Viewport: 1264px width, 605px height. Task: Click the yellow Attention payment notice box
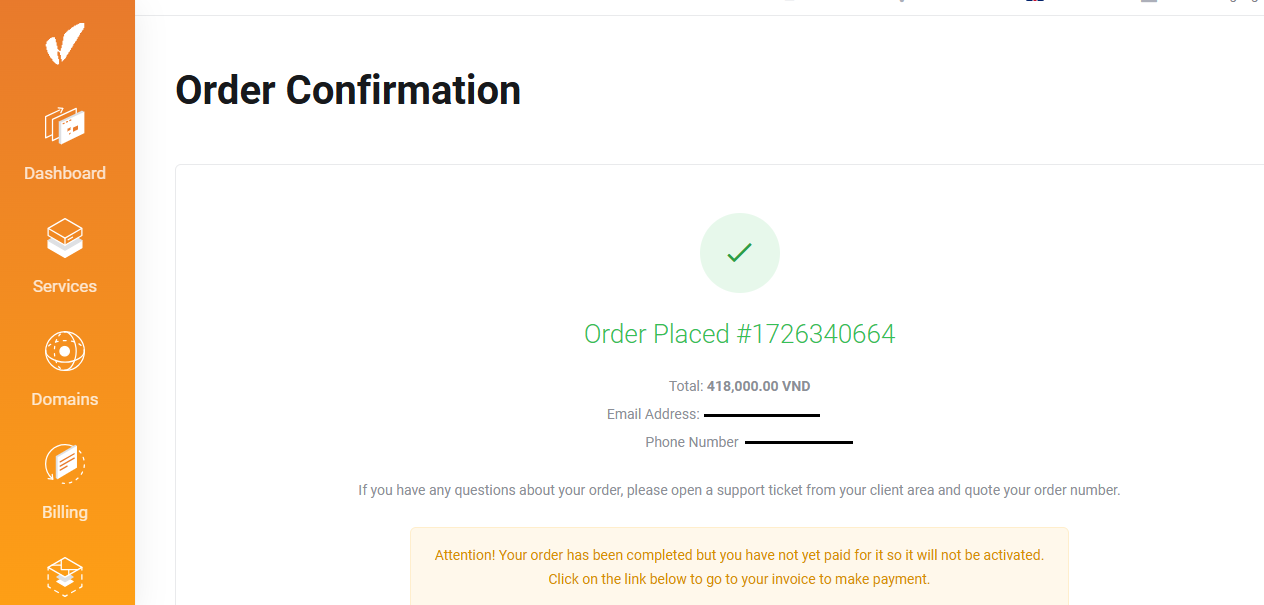[x=739, y=567]
